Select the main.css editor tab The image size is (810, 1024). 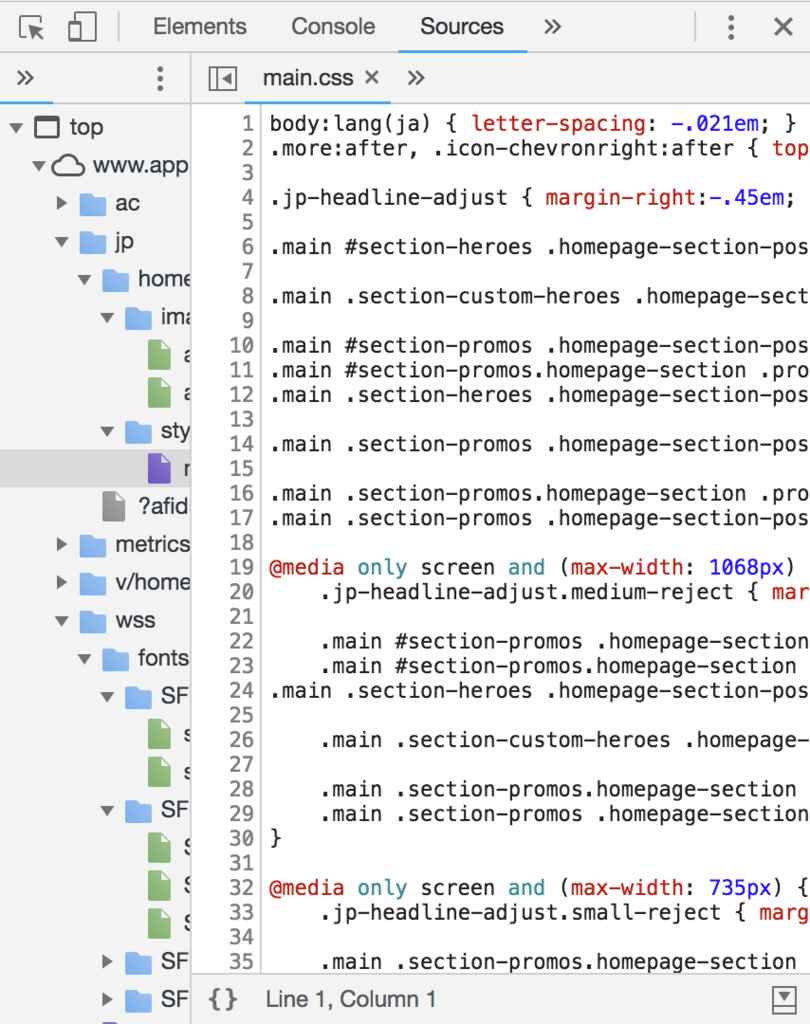pos(308,78)
